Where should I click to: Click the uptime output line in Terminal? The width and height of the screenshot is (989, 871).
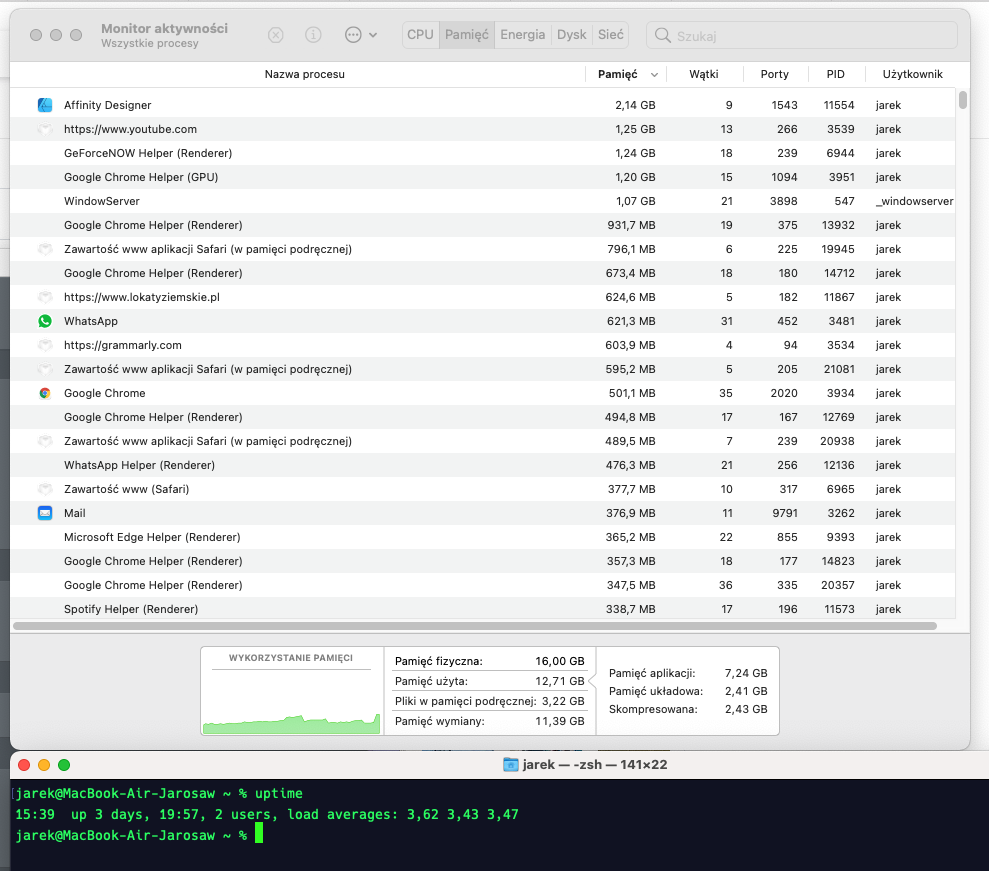point(267,814)
